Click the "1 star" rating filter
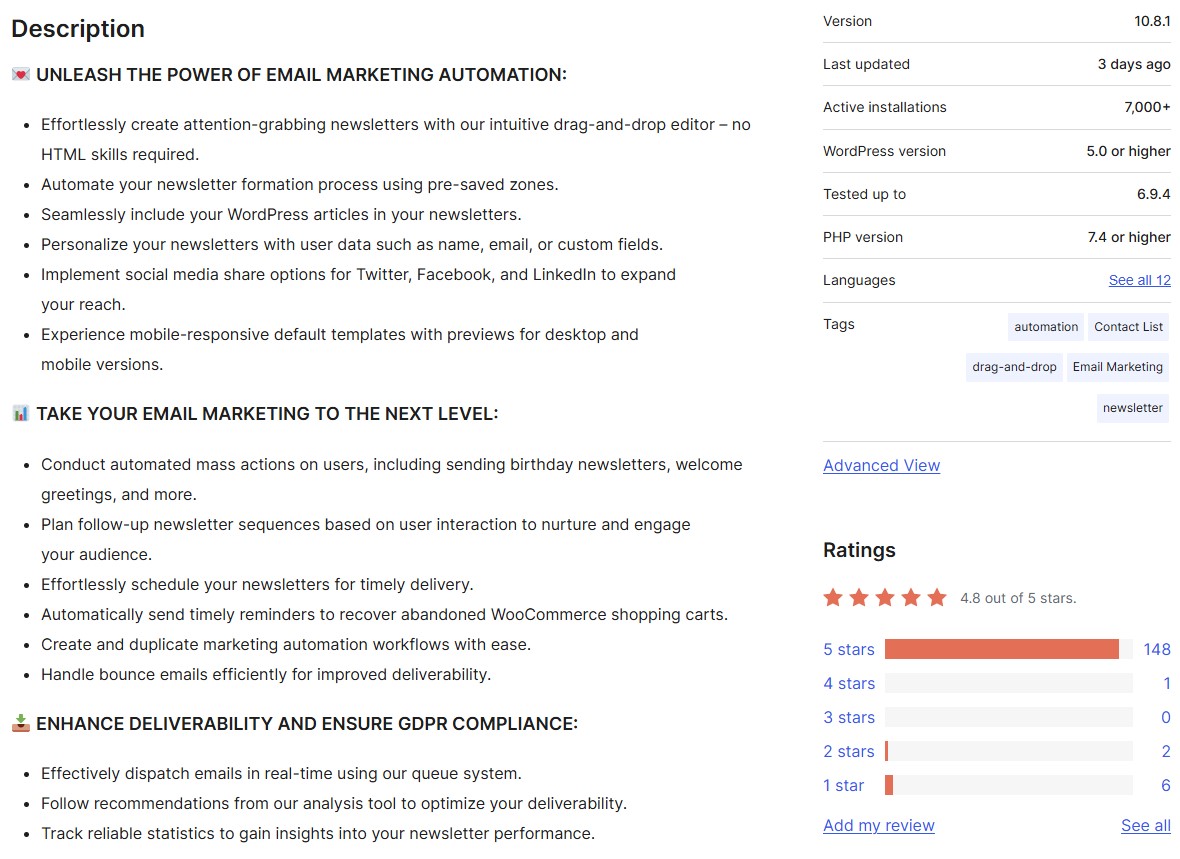The image size is (1180, 859). tap(845, 785)
